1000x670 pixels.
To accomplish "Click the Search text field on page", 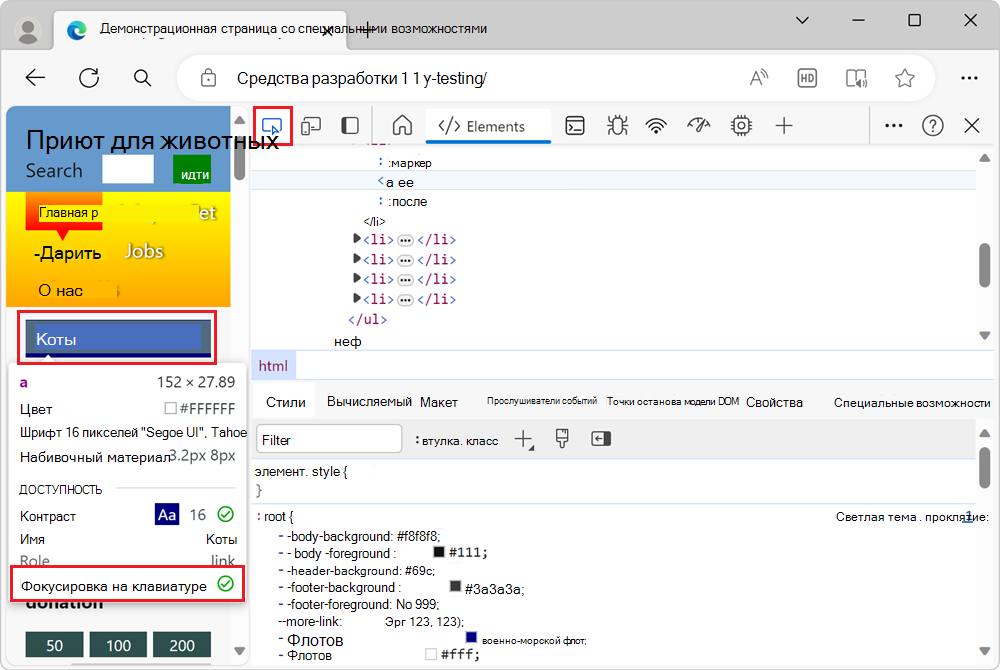I will [x=128, y=170].
